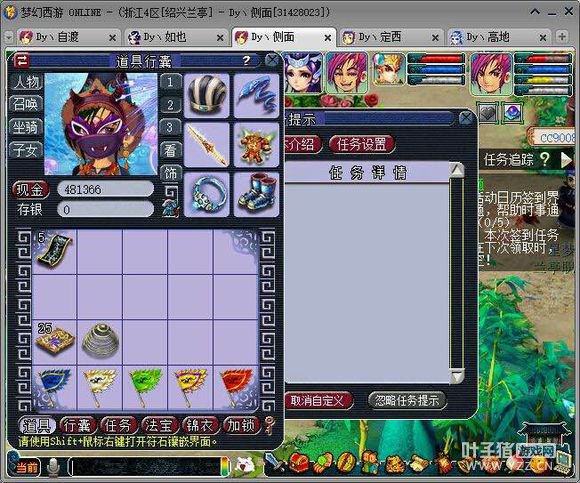Open the 召唤 summon tab
Screen dimensions: 580x483
point(26,104)
